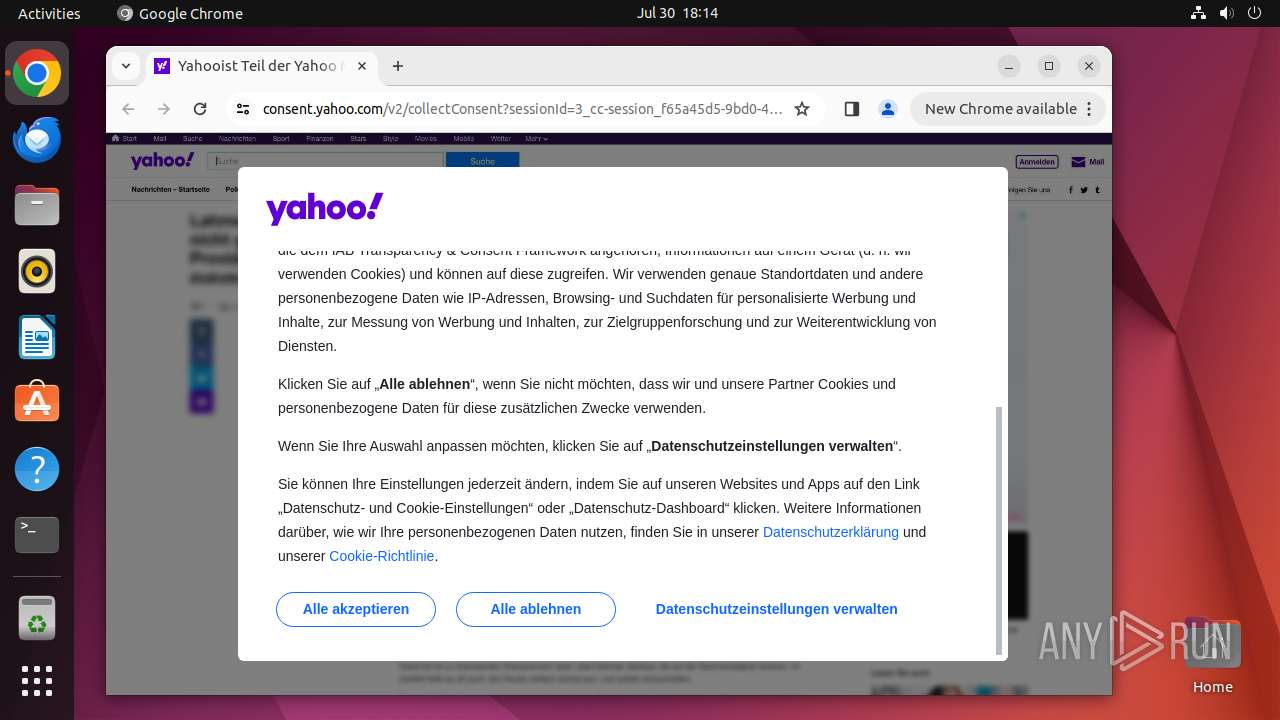Open a new tab
1280x720 pixels.
point(398,66)
